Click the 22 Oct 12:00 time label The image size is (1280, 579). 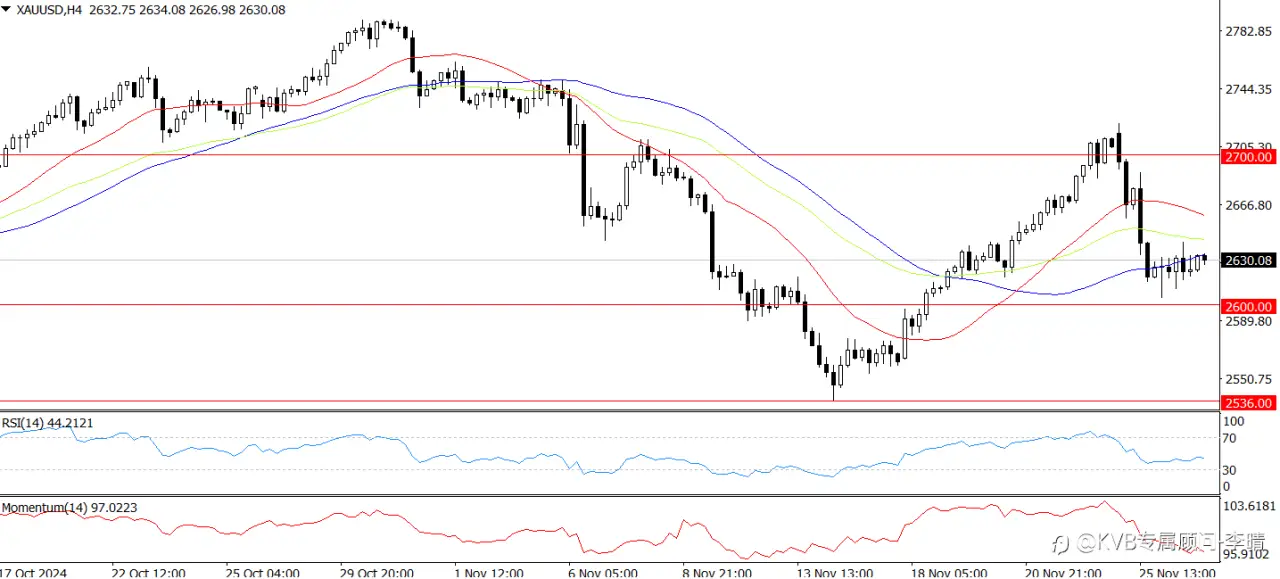click(x=148, y=572)
